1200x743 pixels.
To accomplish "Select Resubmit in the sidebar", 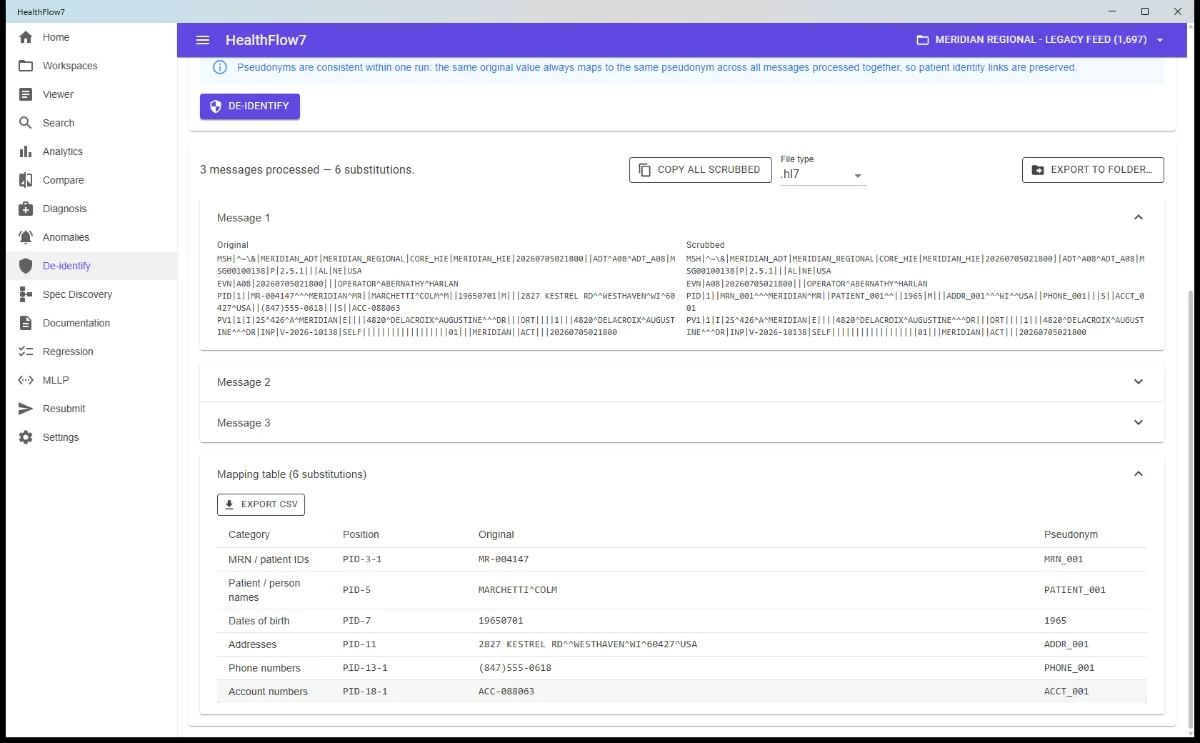I will coord(64,409).
